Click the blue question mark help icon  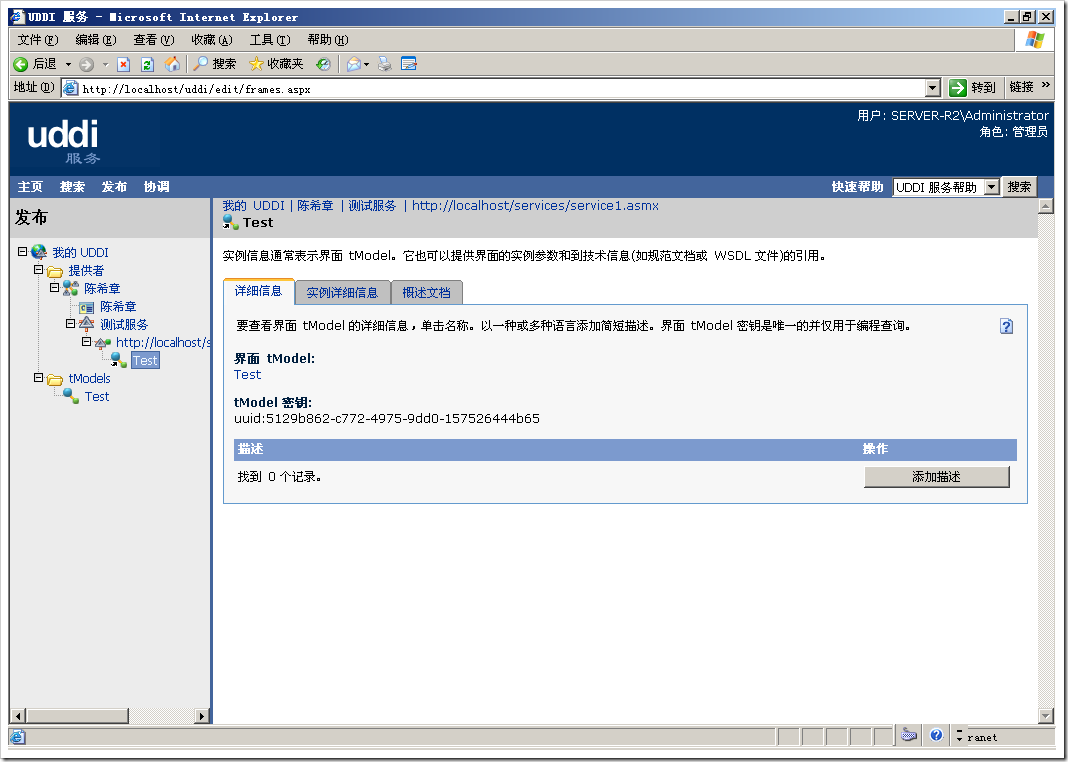(x=1007, y=326)
